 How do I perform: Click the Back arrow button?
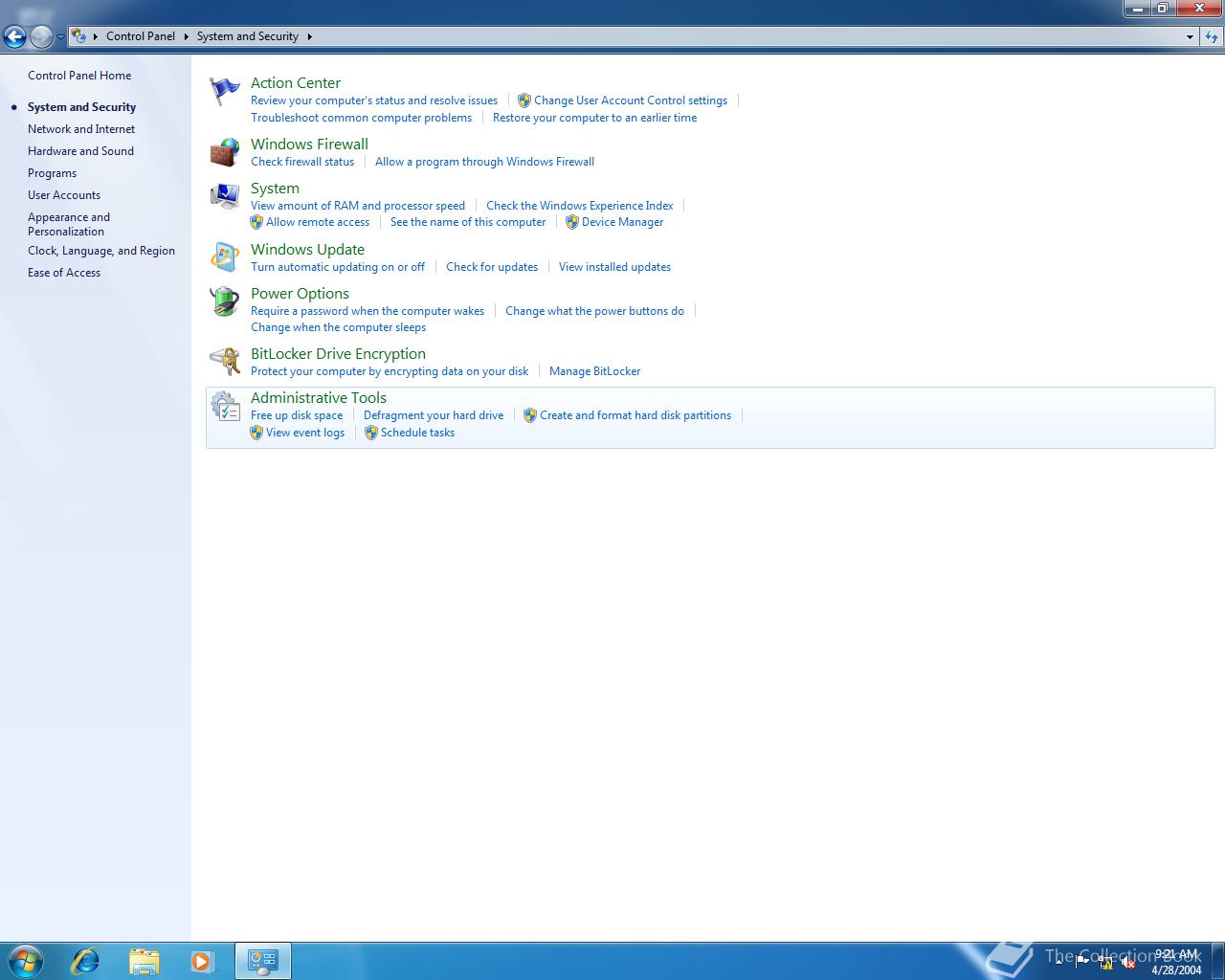14,36
